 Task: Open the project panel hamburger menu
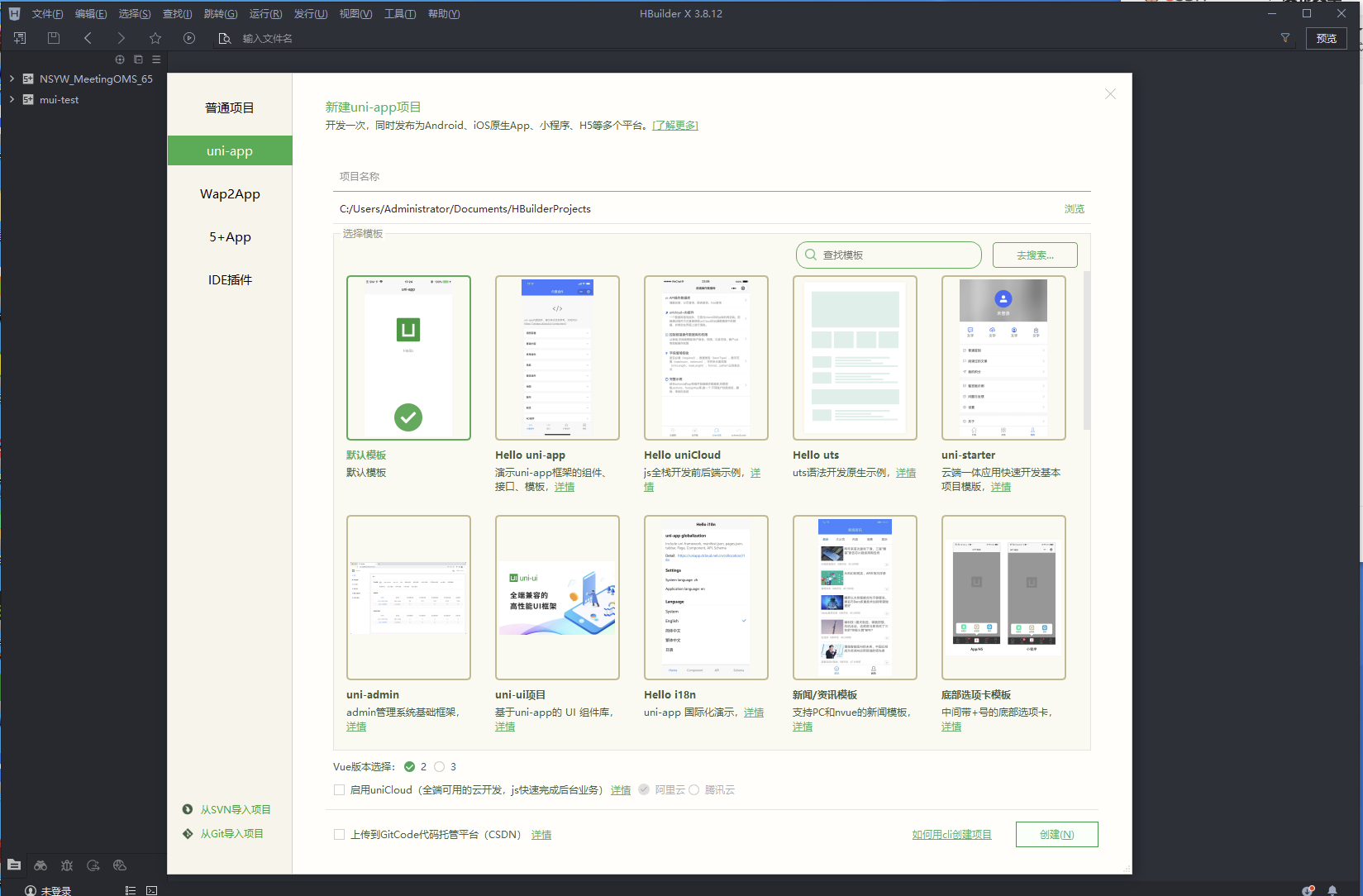[x=156, y=60]
